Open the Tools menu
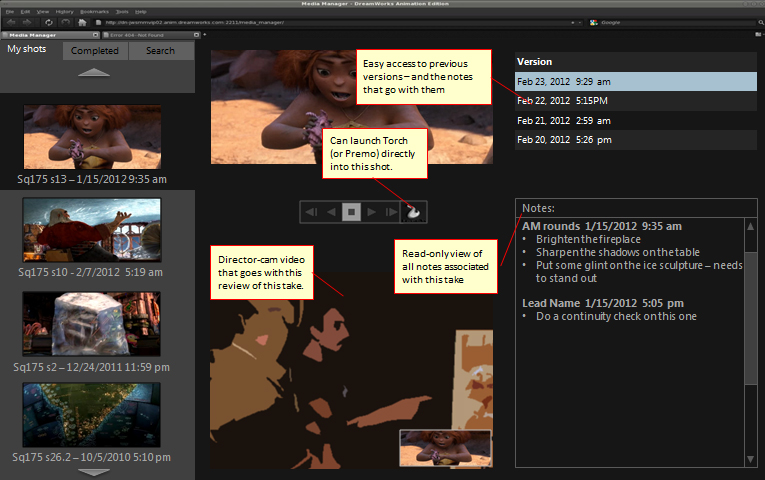This screenshot has height=480, width=765. (x=122, y=12)
